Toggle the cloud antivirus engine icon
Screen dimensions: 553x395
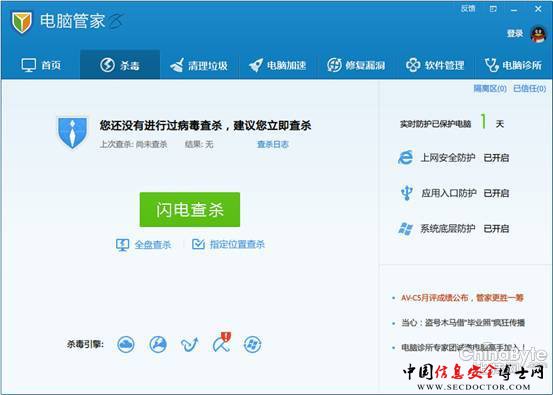click(x=126, y=344)
